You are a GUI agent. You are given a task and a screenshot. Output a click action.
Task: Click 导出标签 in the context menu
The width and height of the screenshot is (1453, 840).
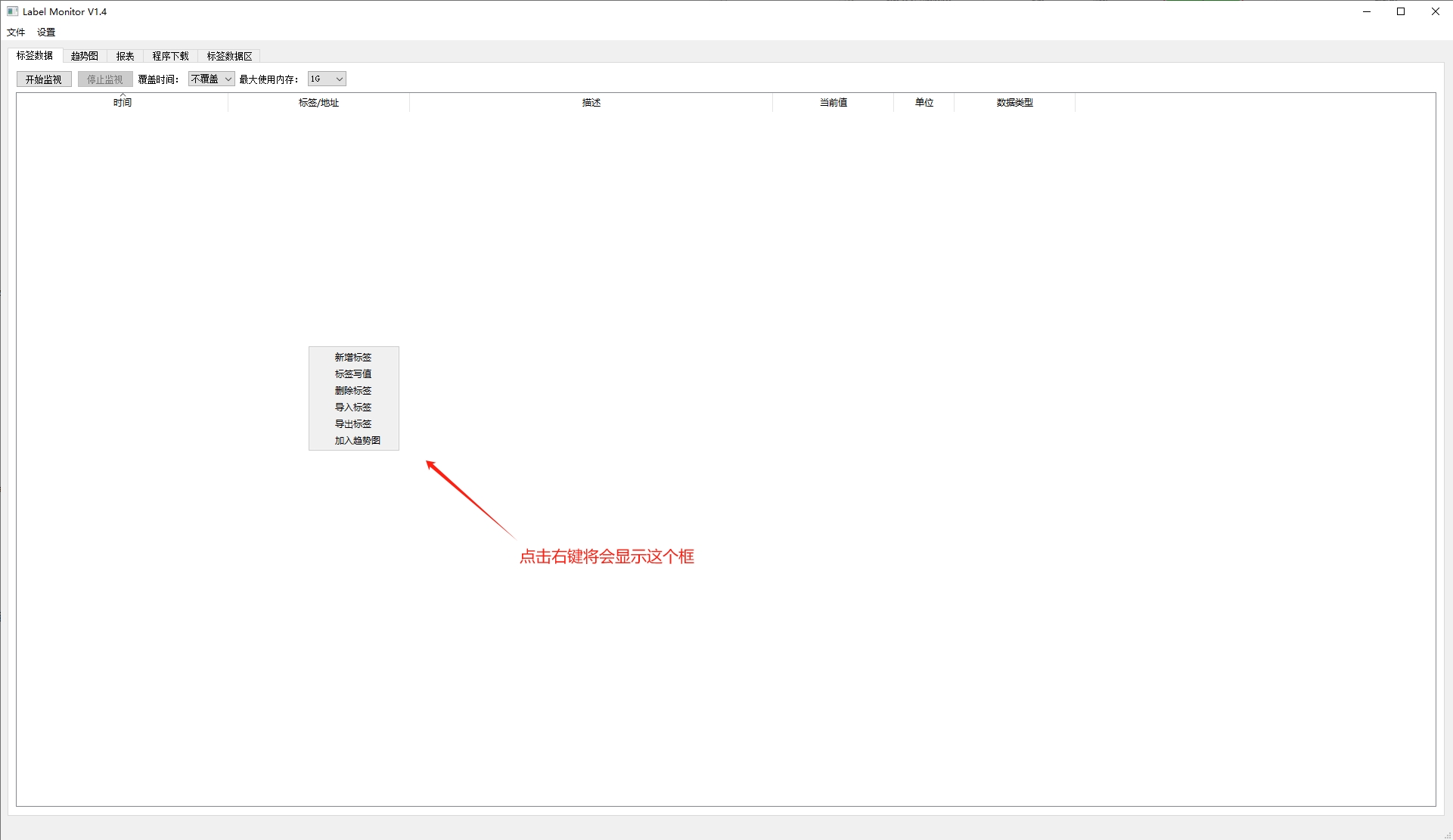[353, 424]
